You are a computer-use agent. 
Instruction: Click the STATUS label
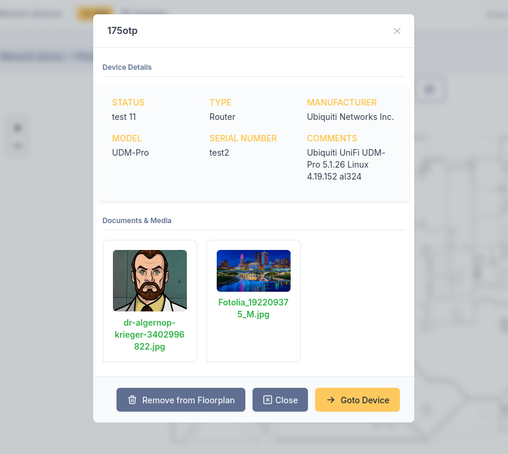(128, 102)
